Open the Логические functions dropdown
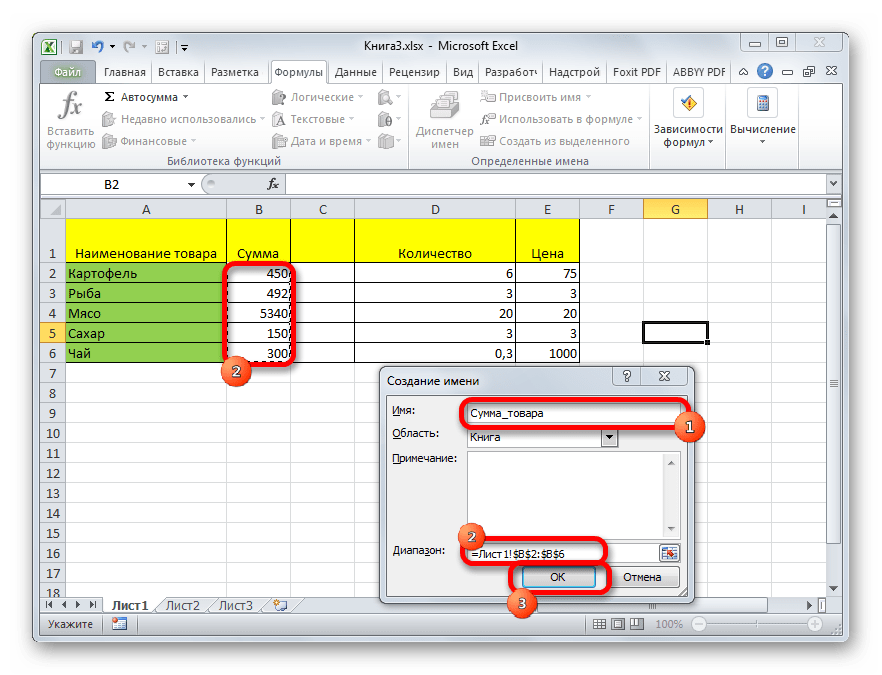Viewport: 882px width, 675px height. [x=362, y=98]
